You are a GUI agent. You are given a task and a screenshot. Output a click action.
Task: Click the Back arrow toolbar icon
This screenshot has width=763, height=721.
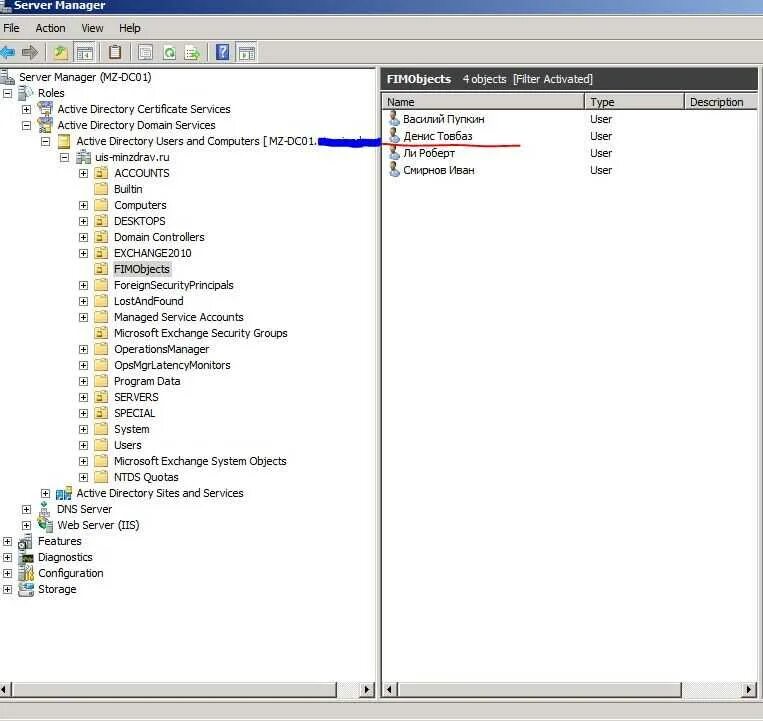tap(8, 53)
